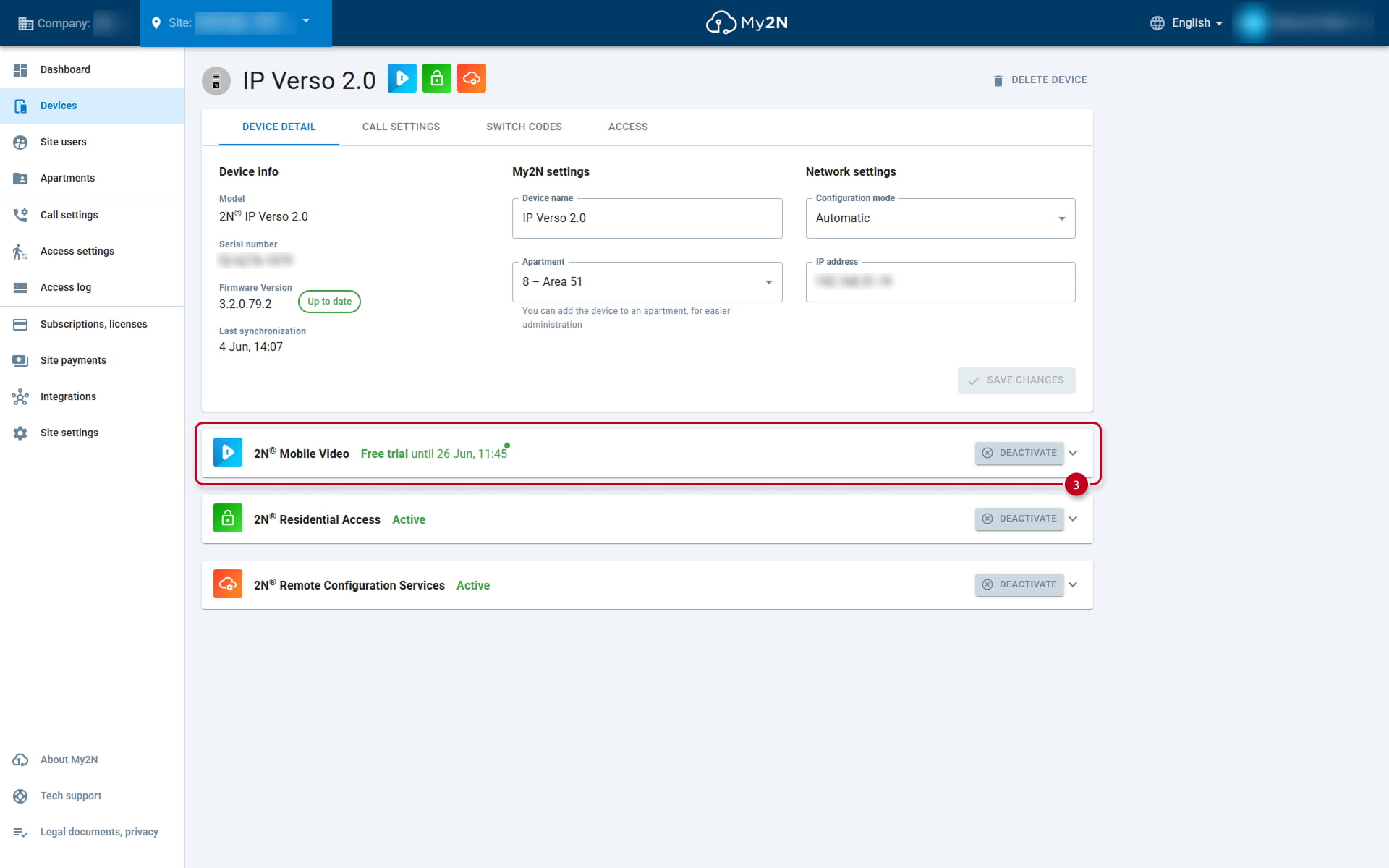Click the Devices icon in sidebar
This screenshot has width=1389, height=868.
click(20, 106)
